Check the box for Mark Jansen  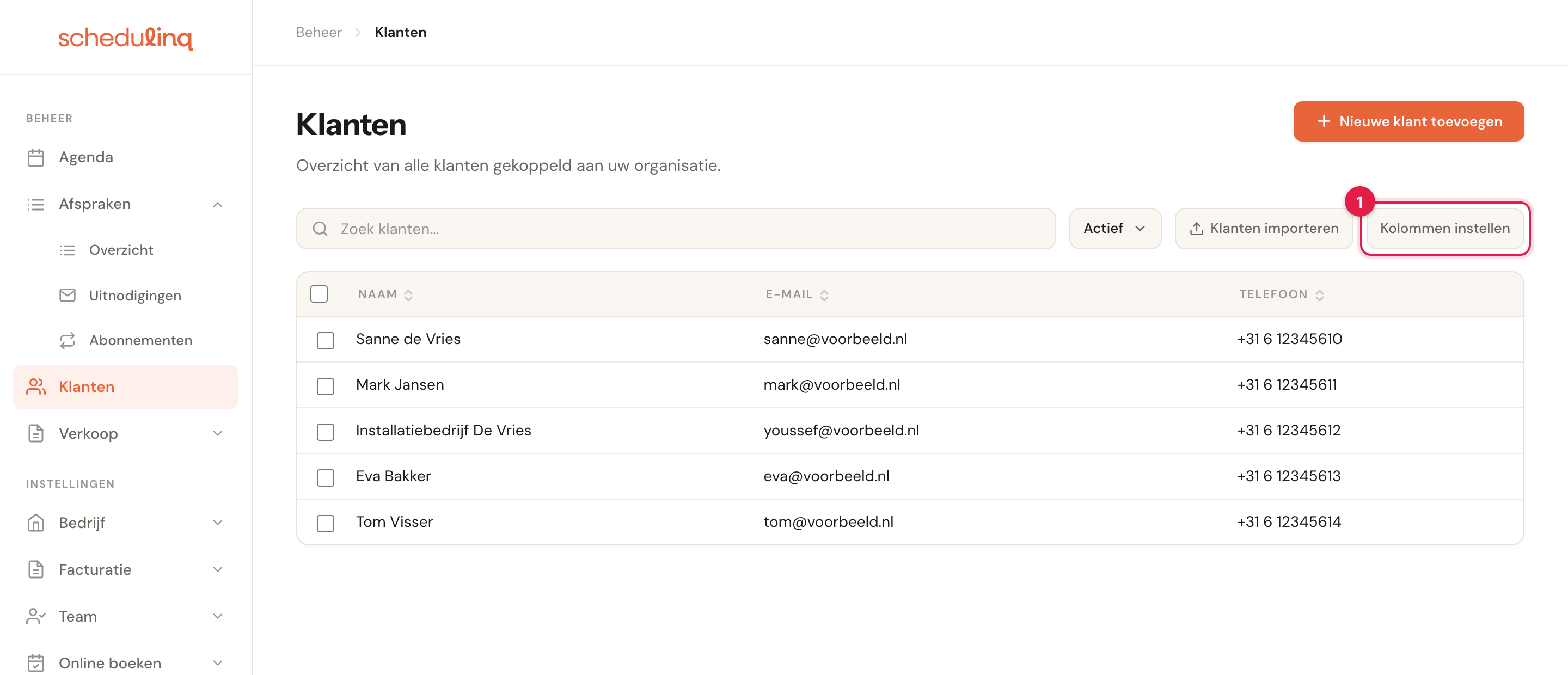pyautogui.click(x=326, y=386)
